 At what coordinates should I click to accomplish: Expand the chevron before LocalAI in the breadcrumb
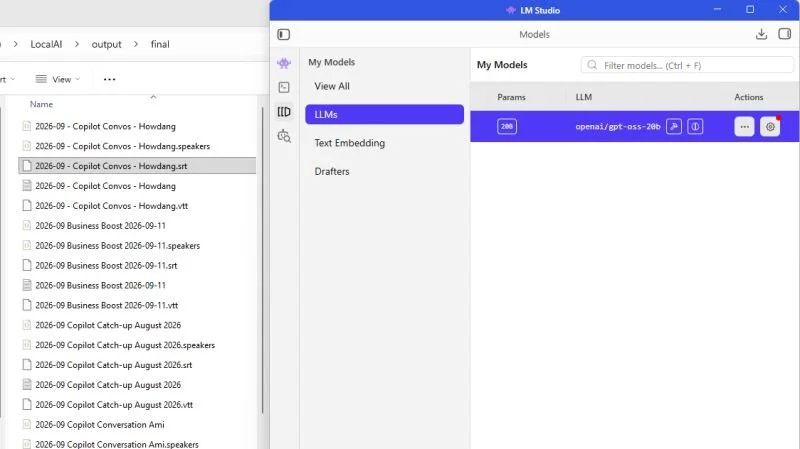pyautogui.click(x=16, y=44)
